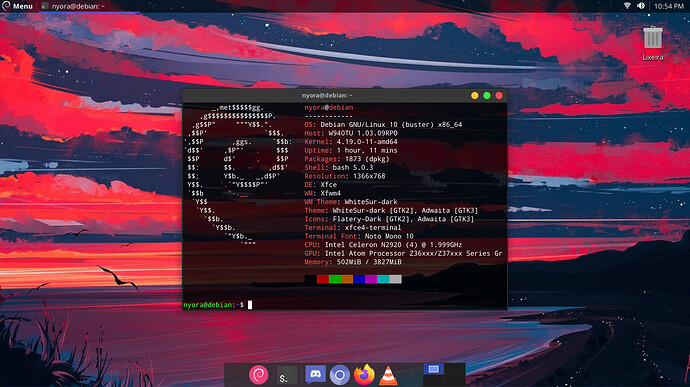
Task: Click the GPU line Intel Atom Processor
Action: 403,253
